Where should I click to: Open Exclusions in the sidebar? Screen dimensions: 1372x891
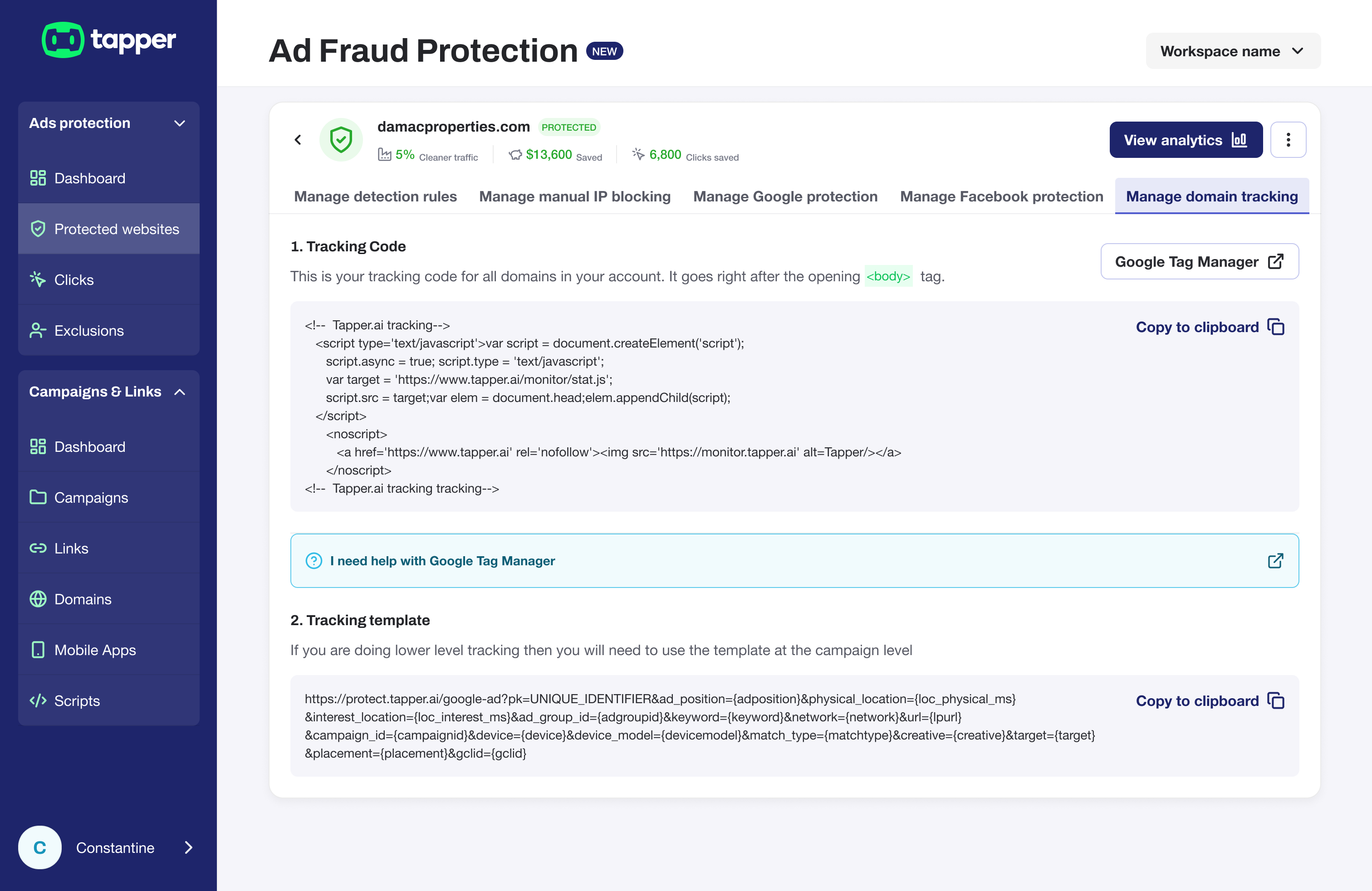(89, 331)
